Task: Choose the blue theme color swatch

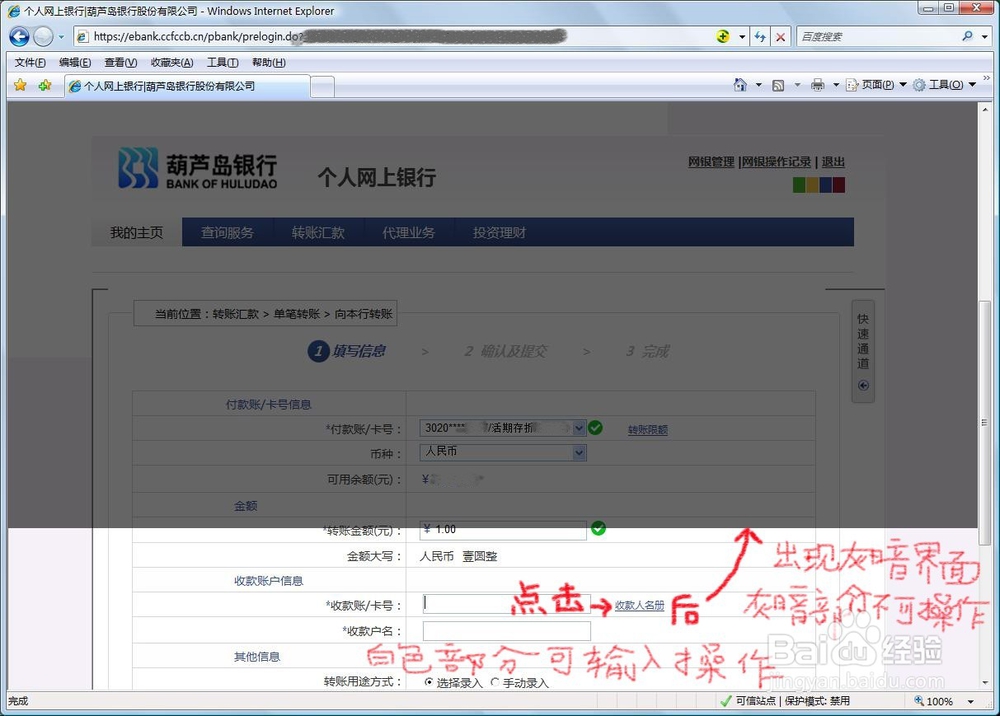Action: click(826, 185)
